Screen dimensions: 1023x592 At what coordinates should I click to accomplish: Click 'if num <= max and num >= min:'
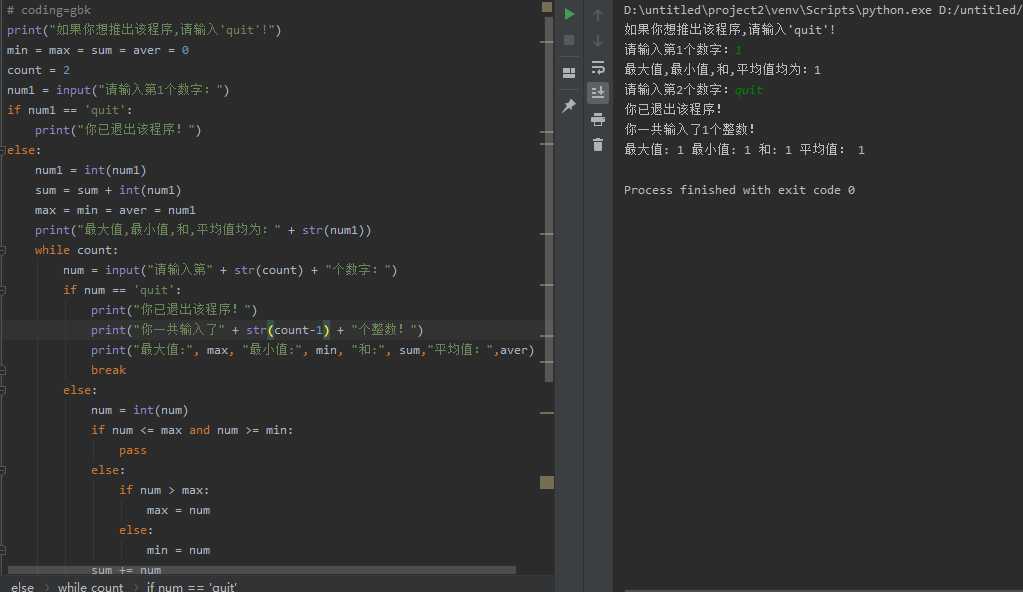coord(192,430)
